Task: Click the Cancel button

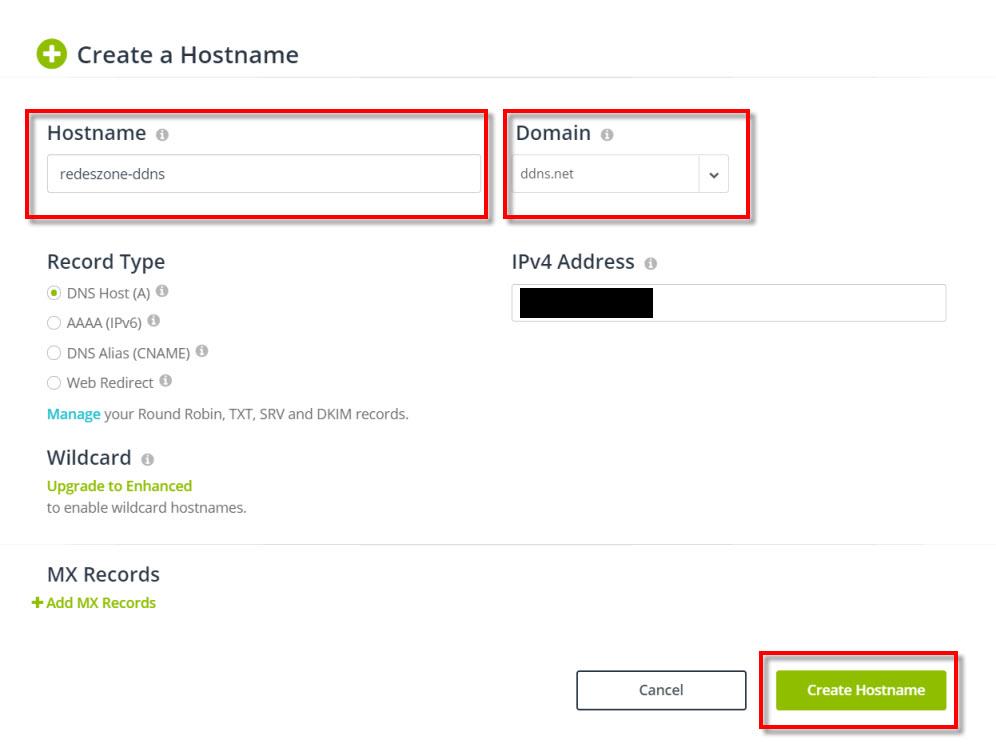Action: [x=661, y=690]
